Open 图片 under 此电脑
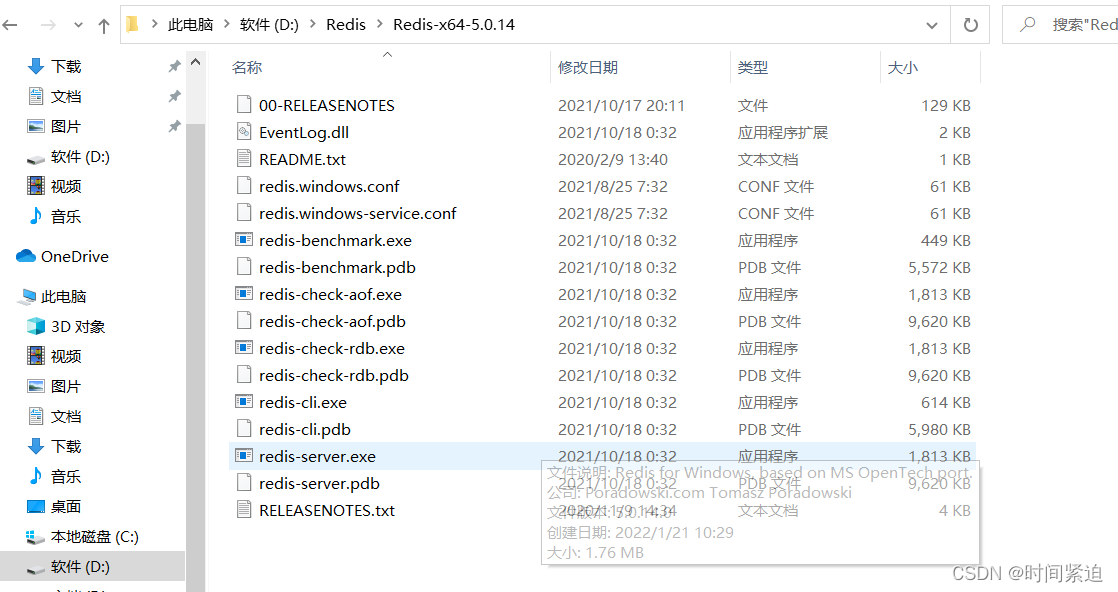Viewport: 1118px width, 592px height. click(x=66, y=386)
